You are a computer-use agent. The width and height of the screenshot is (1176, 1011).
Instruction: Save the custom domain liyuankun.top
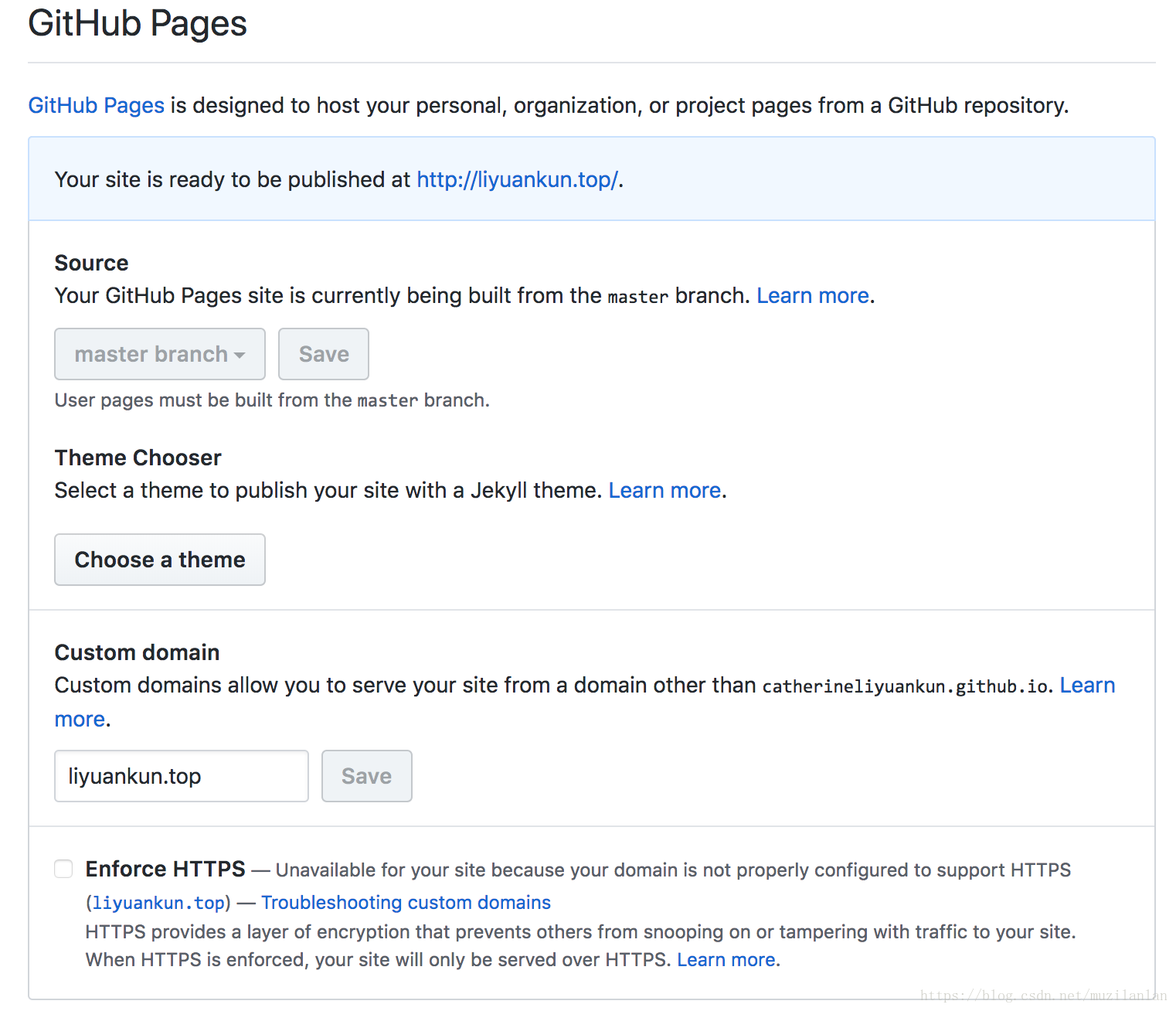[x=366, y=776]
